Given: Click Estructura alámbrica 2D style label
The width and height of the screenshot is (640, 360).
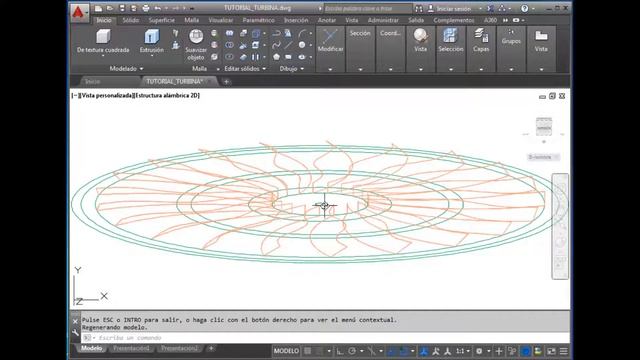Looking at the screenshot, I should coord(167,96).
